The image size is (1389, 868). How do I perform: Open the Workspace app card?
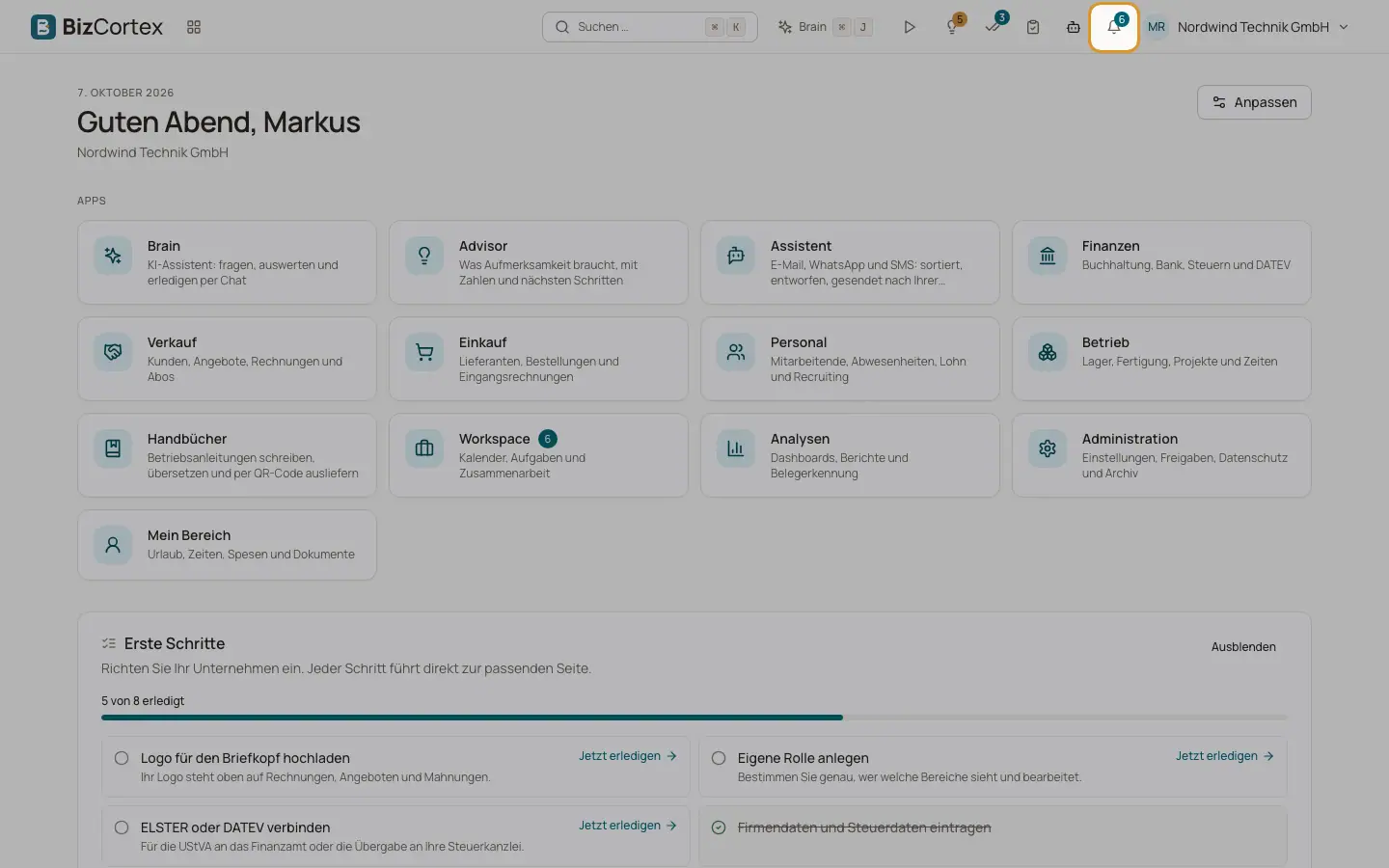point(538,455)
